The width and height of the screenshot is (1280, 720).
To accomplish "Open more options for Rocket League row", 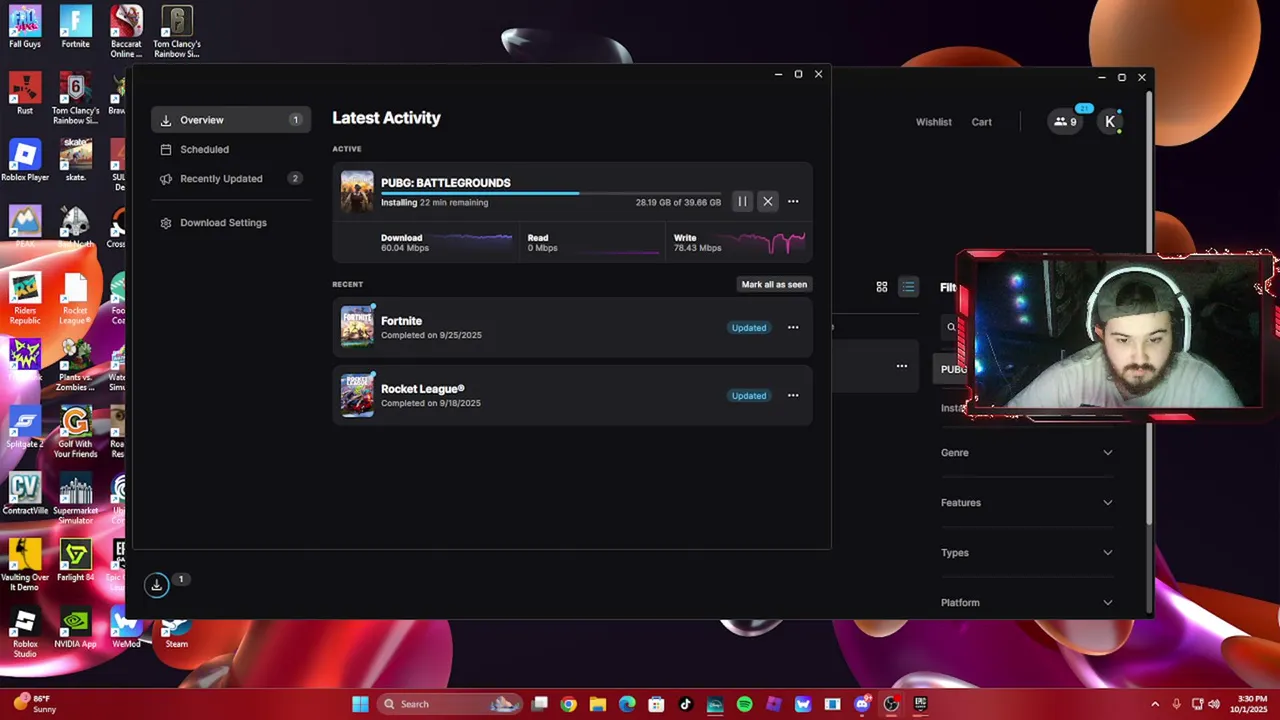I will pos(793,396).
